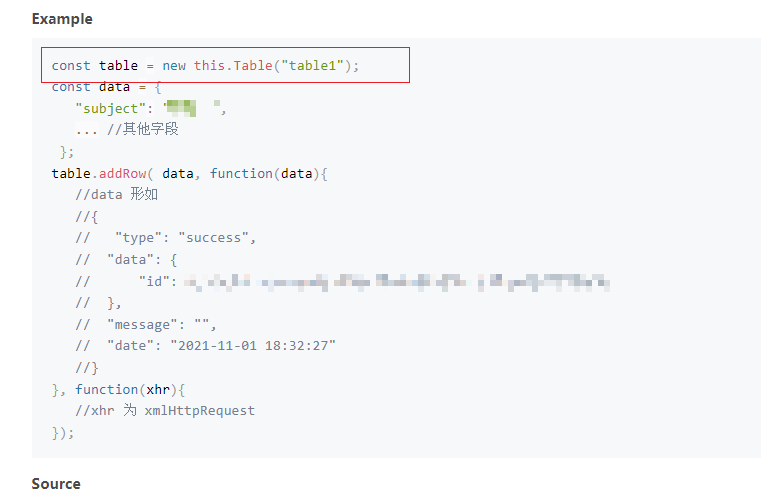761x504 pixels.
Task: Click the date value "2021-11-01 18:32:27"
Action: click(x=256, y=346)
